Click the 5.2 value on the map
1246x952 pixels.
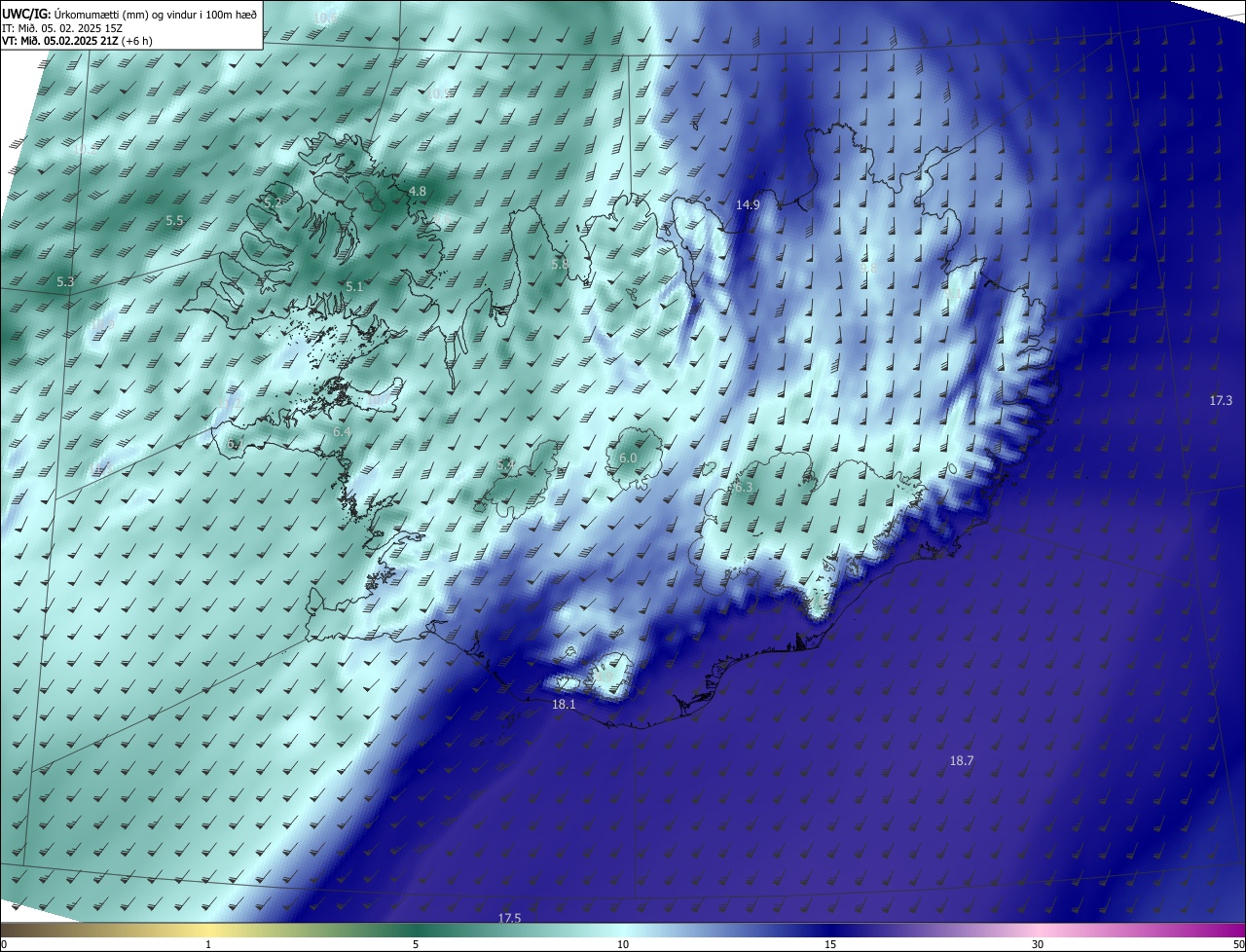pyautogui.click(x=274, y=202)
